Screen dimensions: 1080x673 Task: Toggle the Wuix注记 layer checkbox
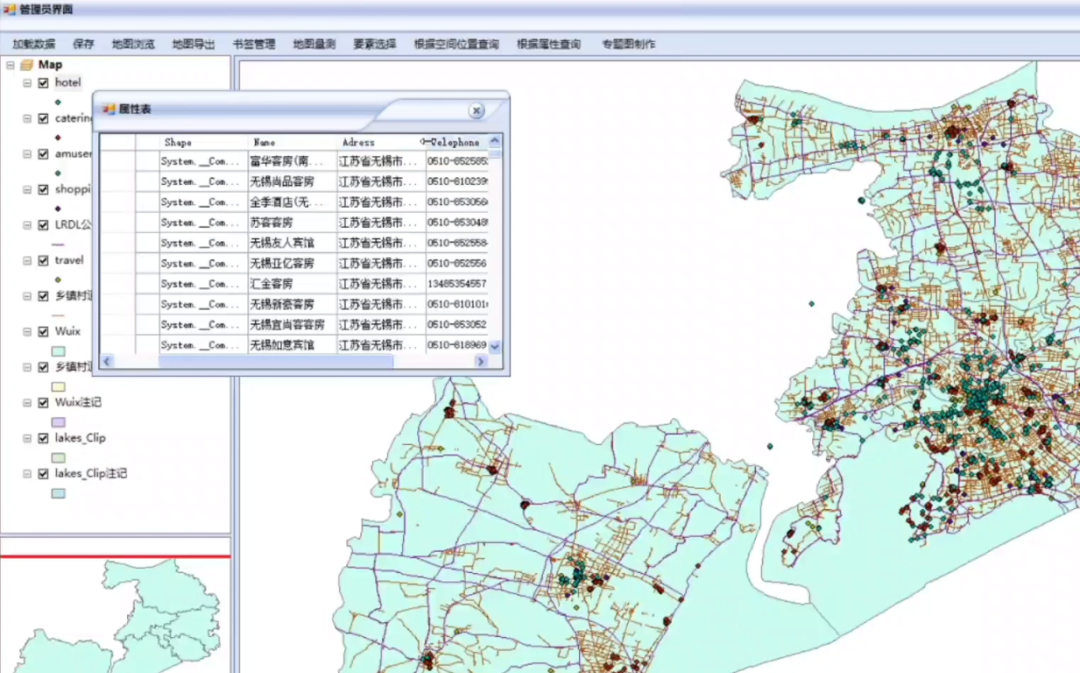click(x=43, y=403)
